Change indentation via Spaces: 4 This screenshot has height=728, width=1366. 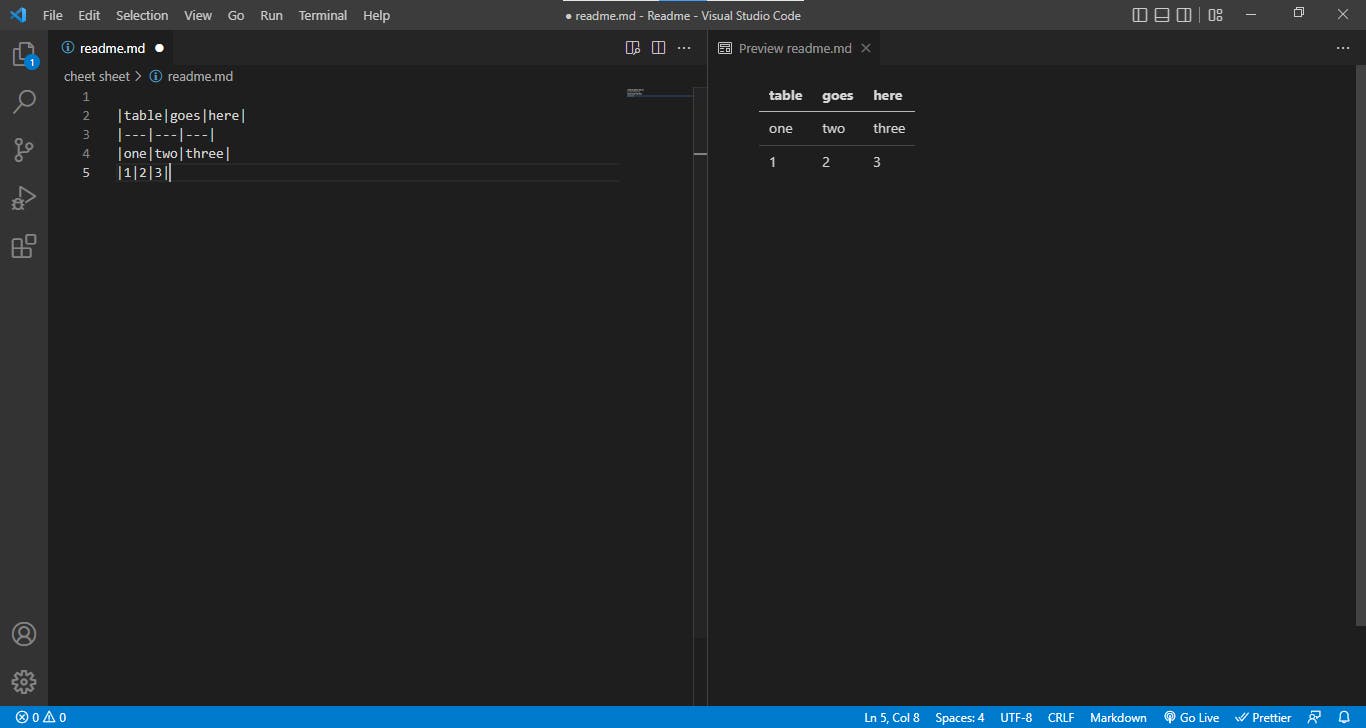tap(960, 717)
